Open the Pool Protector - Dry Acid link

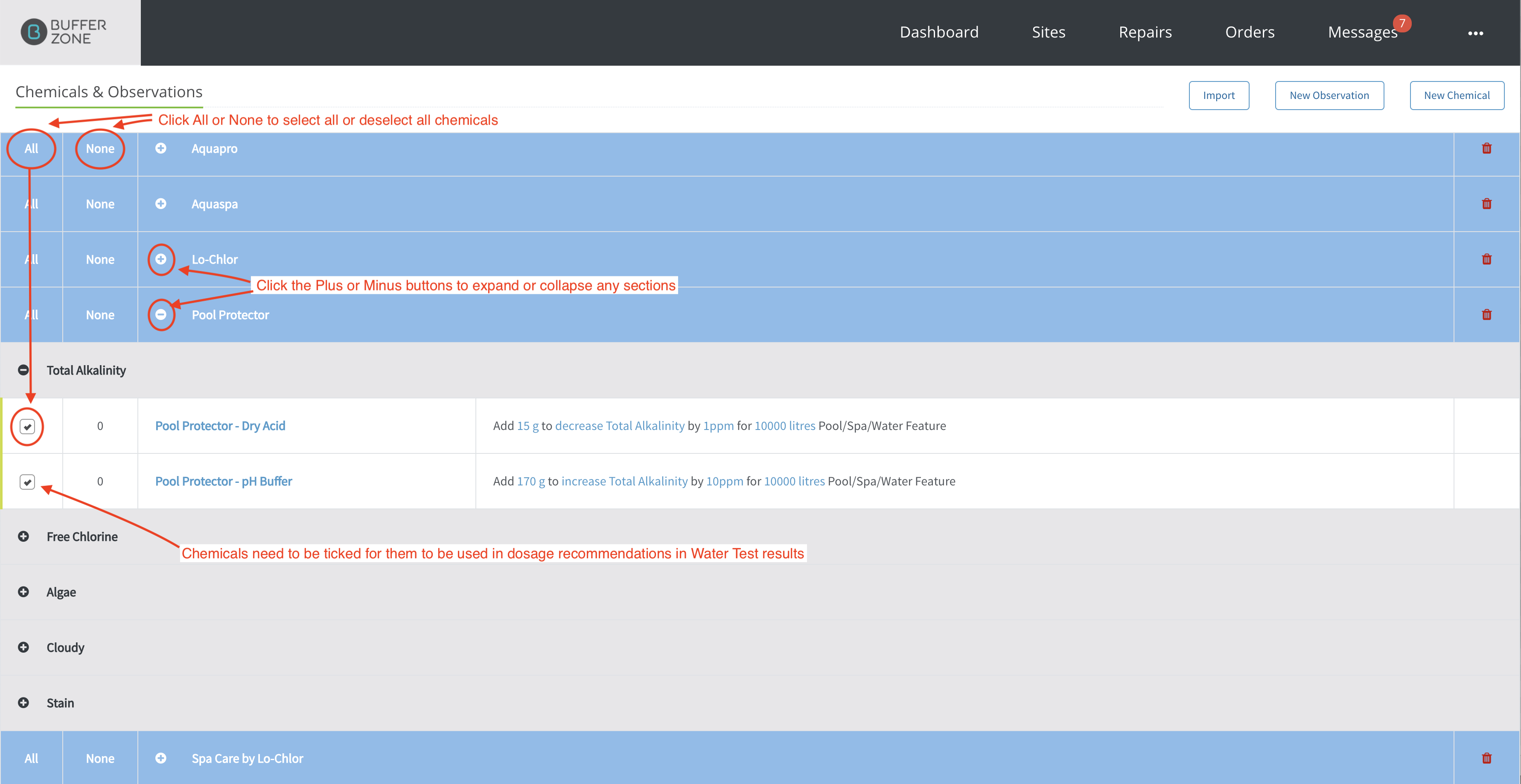(220, 426)
